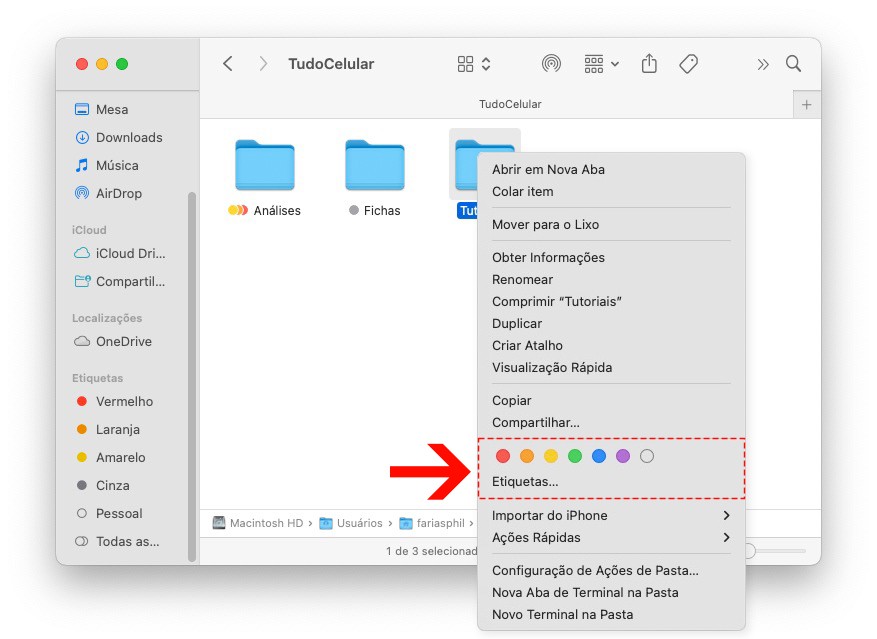Show more toolbar items with double chevron
877x639 pixels.
pos(763,64)
